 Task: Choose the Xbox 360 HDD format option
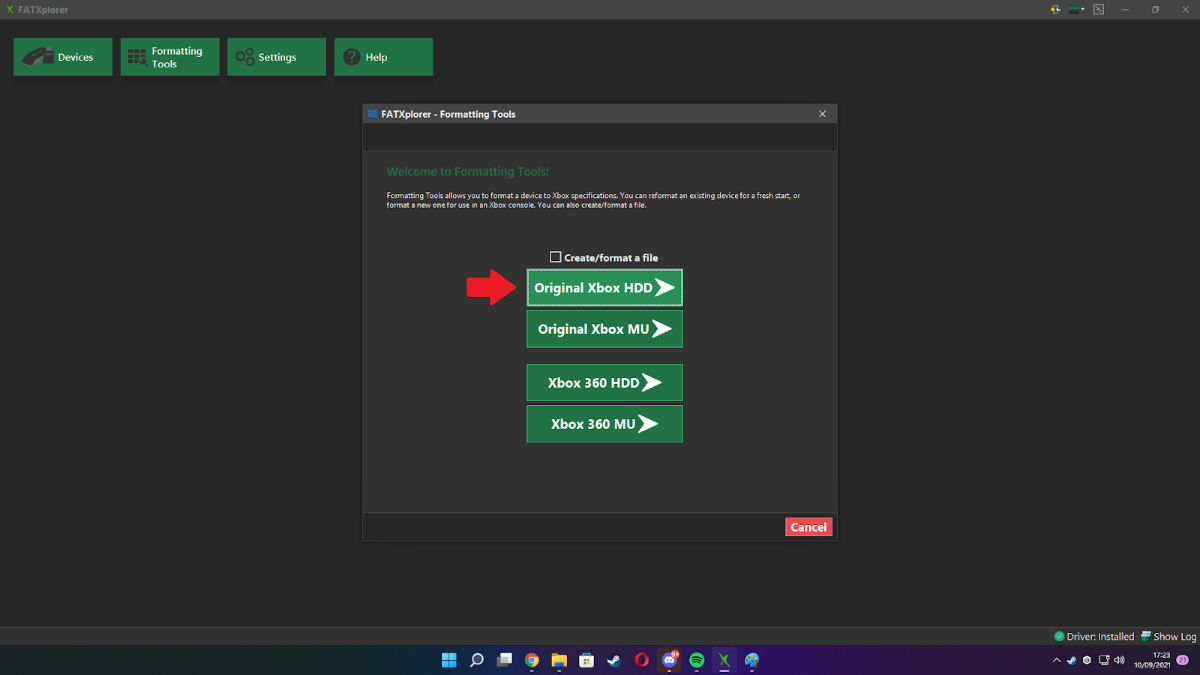coord(605,383)
